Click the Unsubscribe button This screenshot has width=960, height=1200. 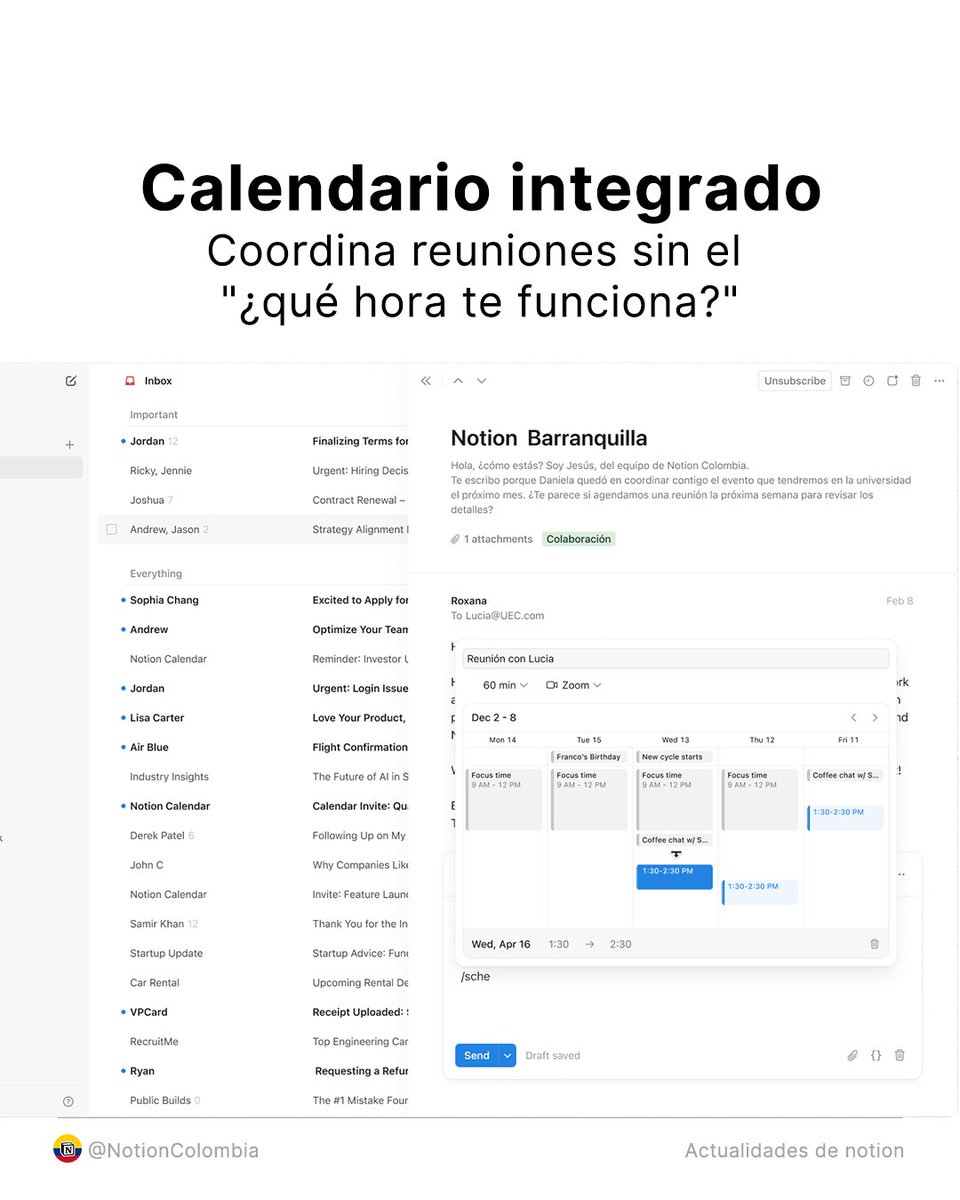pos(794,380)
